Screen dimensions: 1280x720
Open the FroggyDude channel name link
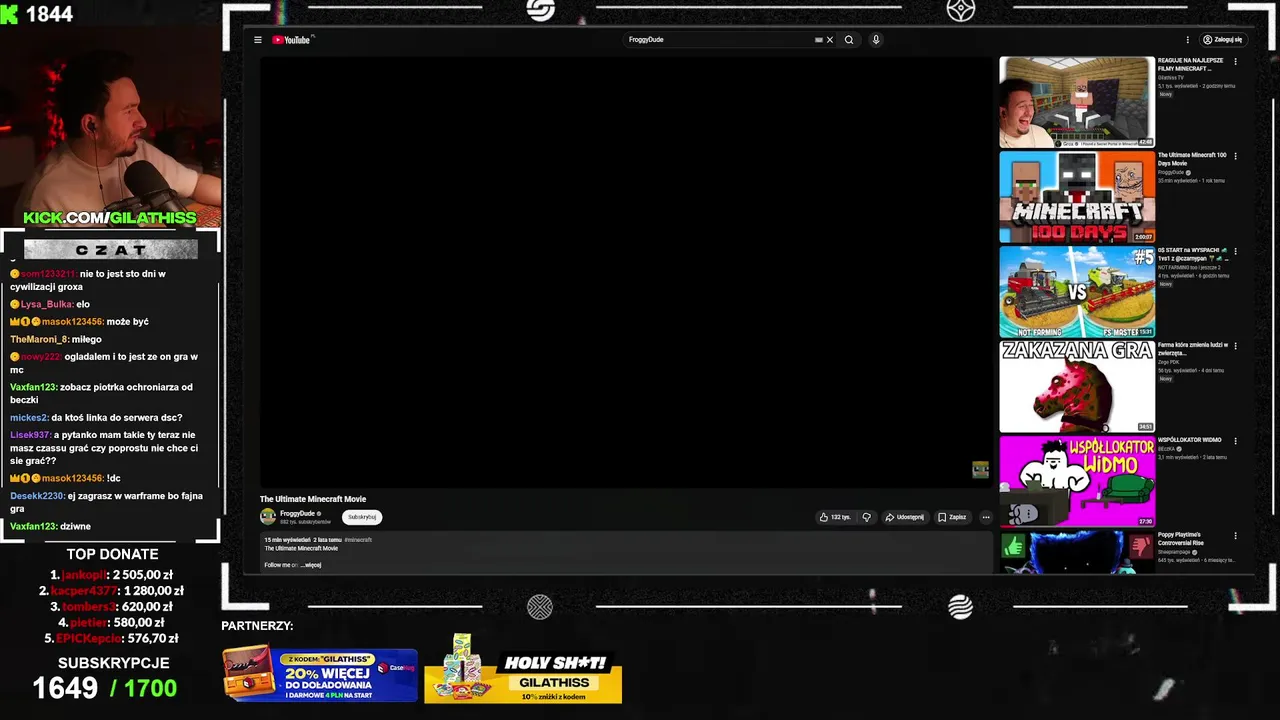click(x=297, y=513)
